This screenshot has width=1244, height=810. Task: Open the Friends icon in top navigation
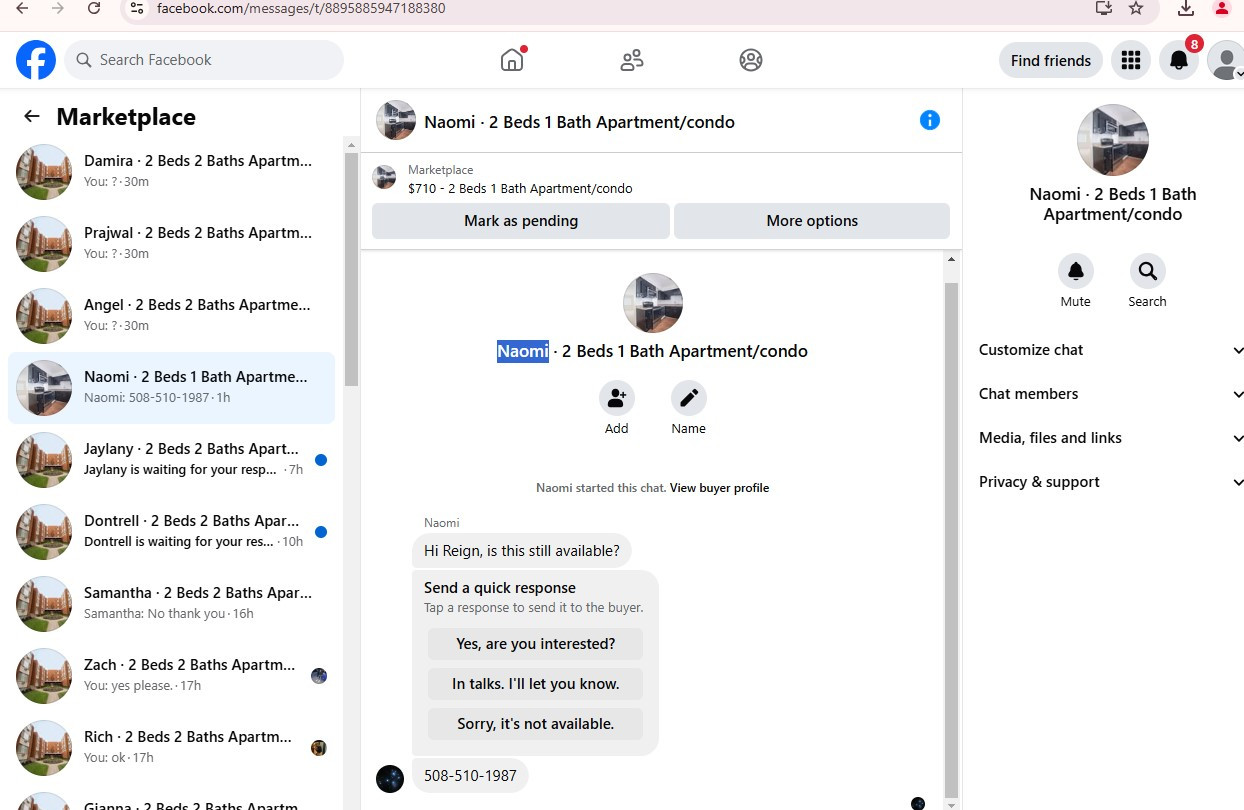pyautogui.click(x=632, y=60)
